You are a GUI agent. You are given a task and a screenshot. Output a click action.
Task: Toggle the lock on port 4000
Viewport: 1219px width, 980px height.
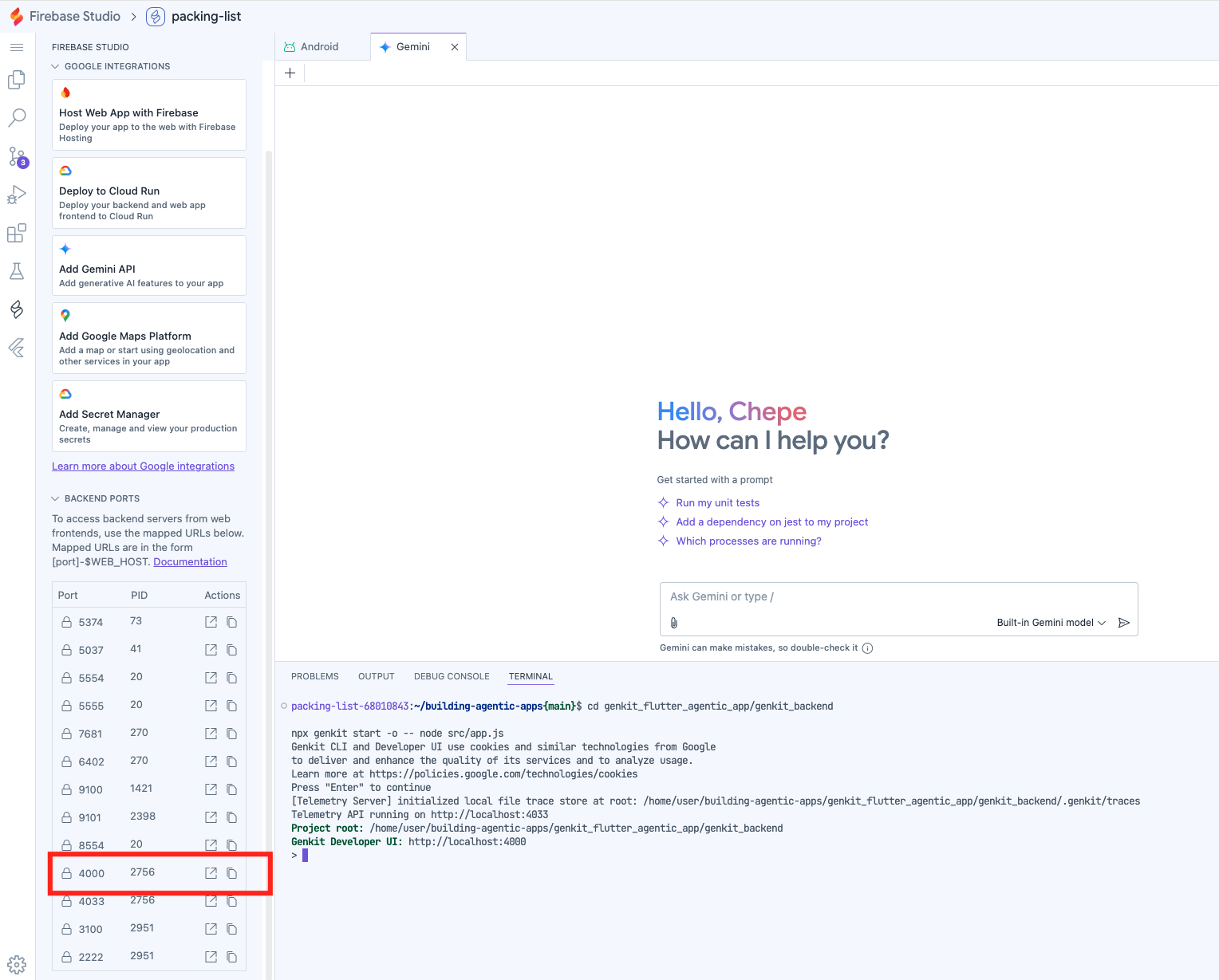(x=67, y=873)
